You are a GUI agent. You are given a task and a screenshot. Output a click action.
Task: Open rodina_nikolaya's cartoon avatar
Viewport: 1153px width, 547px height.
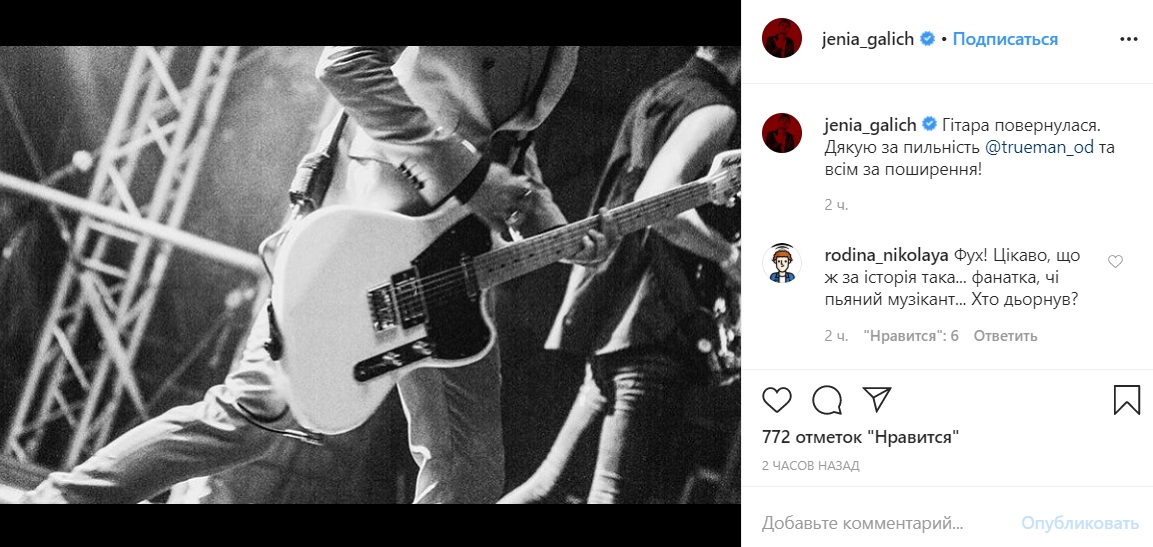click(x=782, y=263)
